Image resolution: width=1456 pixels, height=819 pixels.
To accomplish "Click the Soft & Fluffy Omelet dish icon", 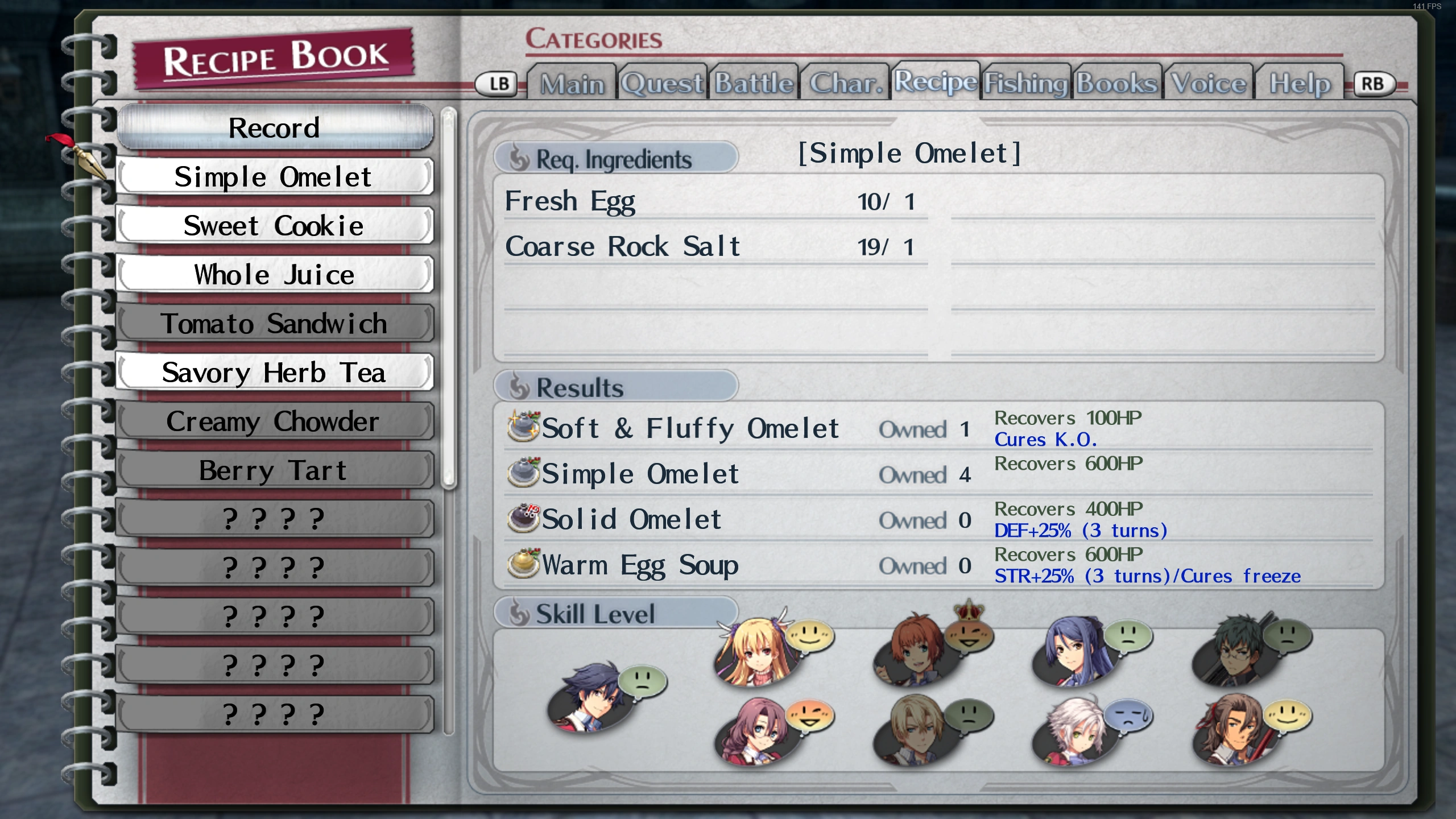I will tap(523, 427).
